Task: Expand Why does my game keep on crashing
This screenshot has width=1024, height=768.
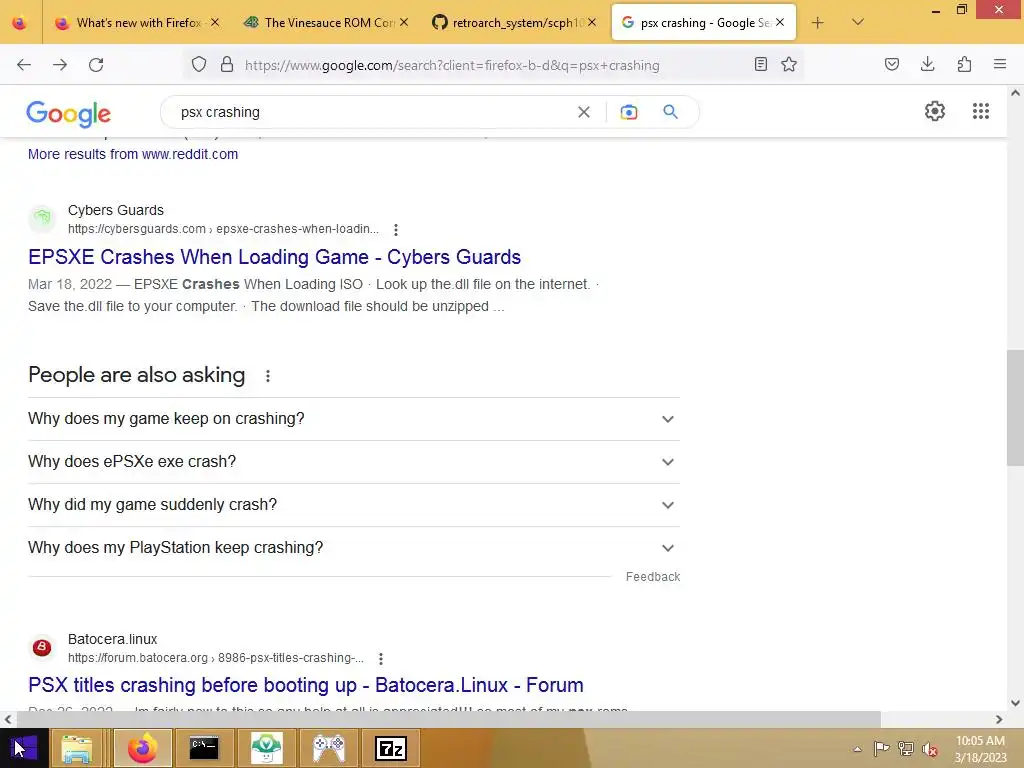Action: pyautogui.click(x=353, y=419)
